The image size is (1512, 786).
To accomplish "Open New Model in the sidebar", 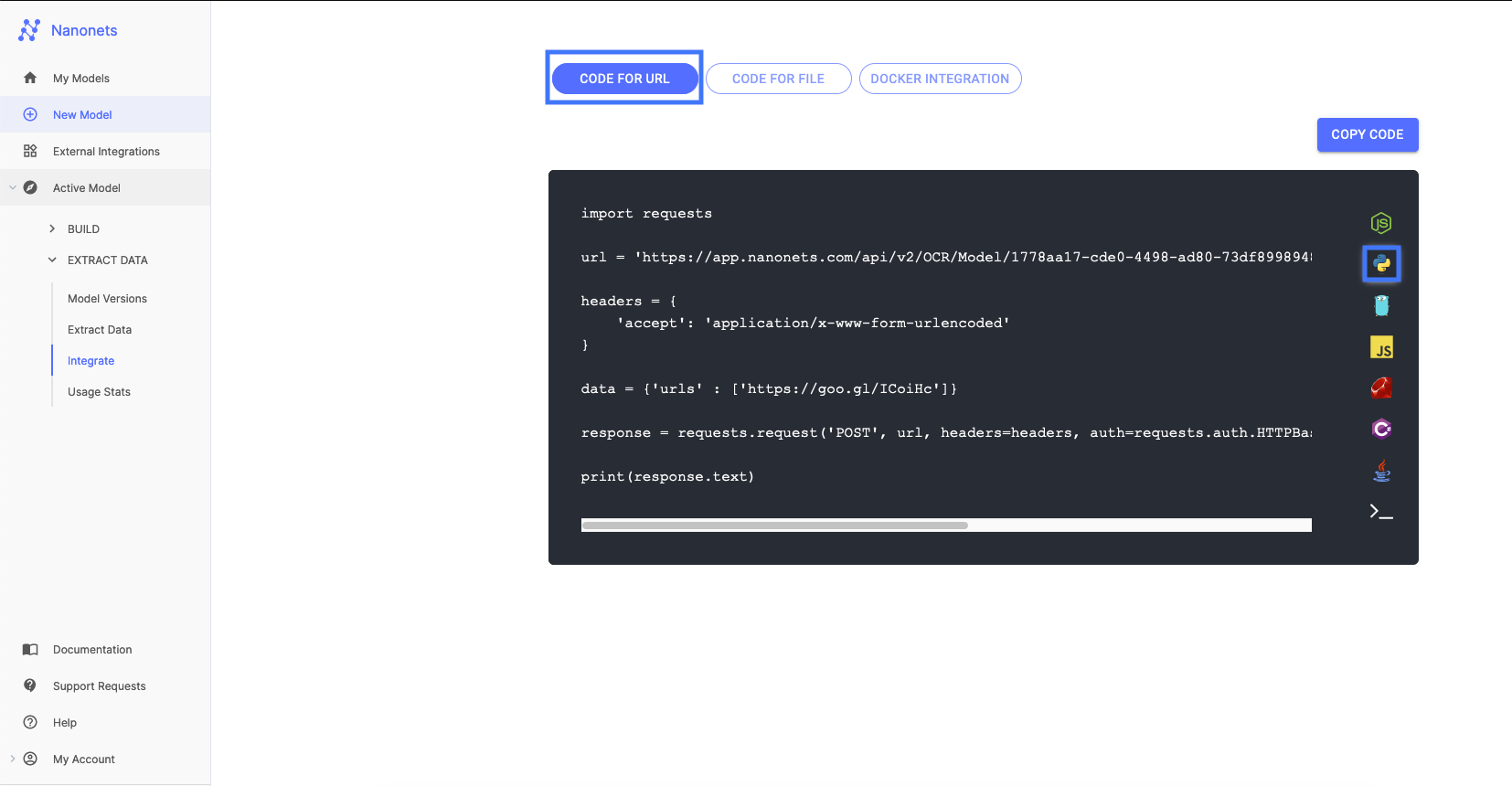I will tap(105, 114).
